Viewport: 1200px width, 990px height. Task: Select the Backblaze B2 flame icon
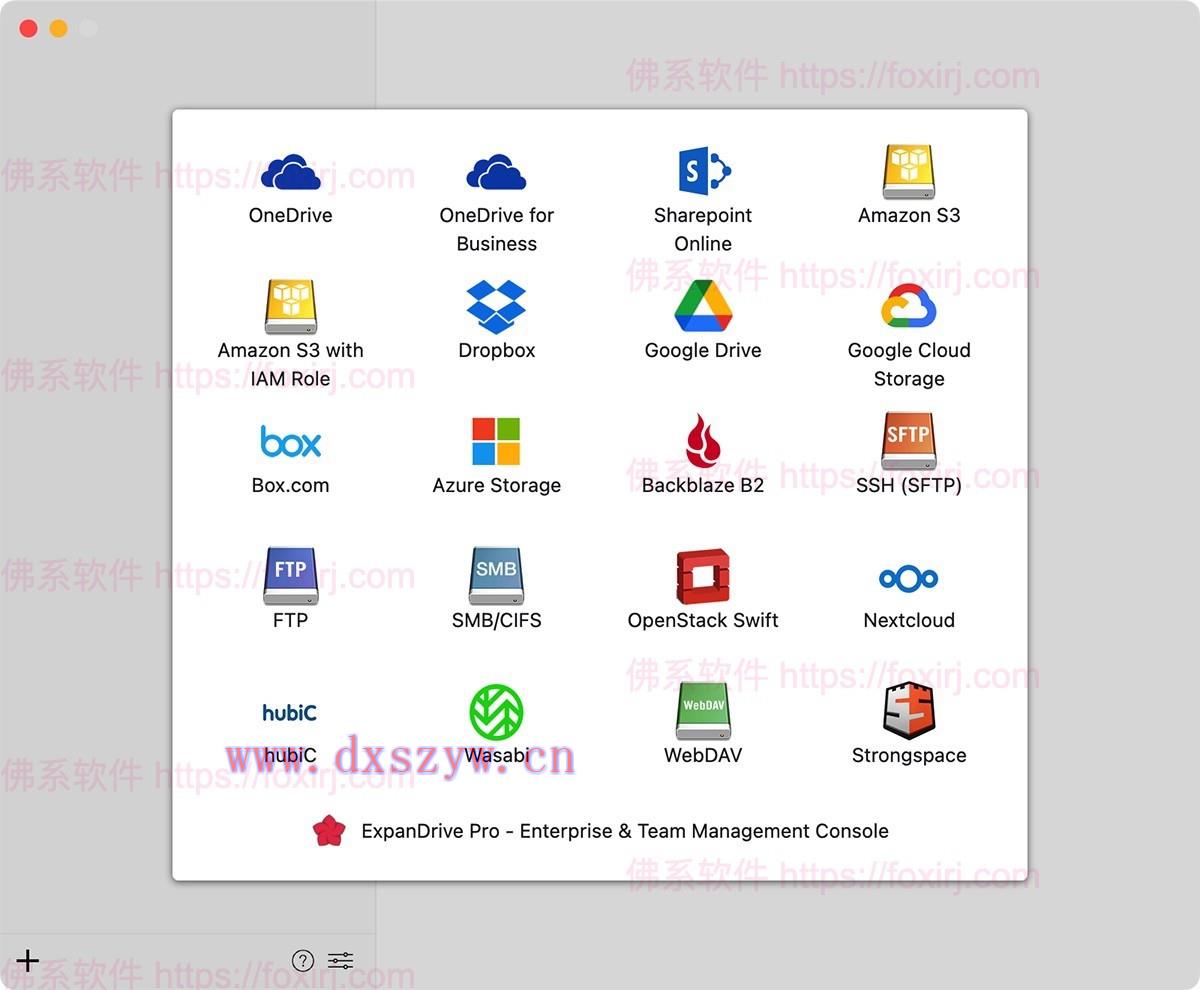pyautogui.click(x=703, y=441)
